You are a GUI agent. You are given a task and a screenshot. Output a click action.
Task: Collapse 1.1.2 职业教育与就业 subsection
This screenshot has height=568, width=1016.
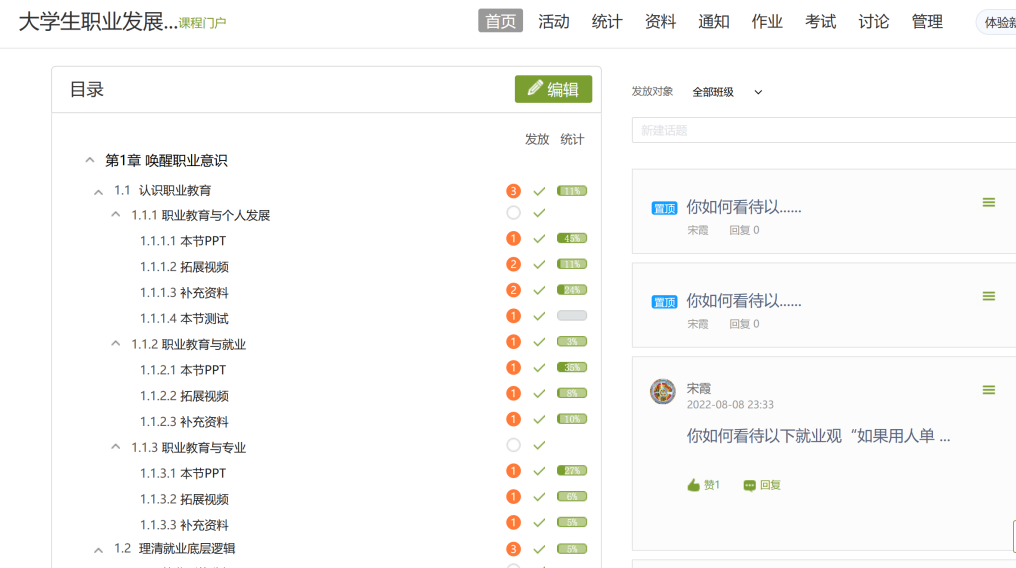[x=115, y=343]
